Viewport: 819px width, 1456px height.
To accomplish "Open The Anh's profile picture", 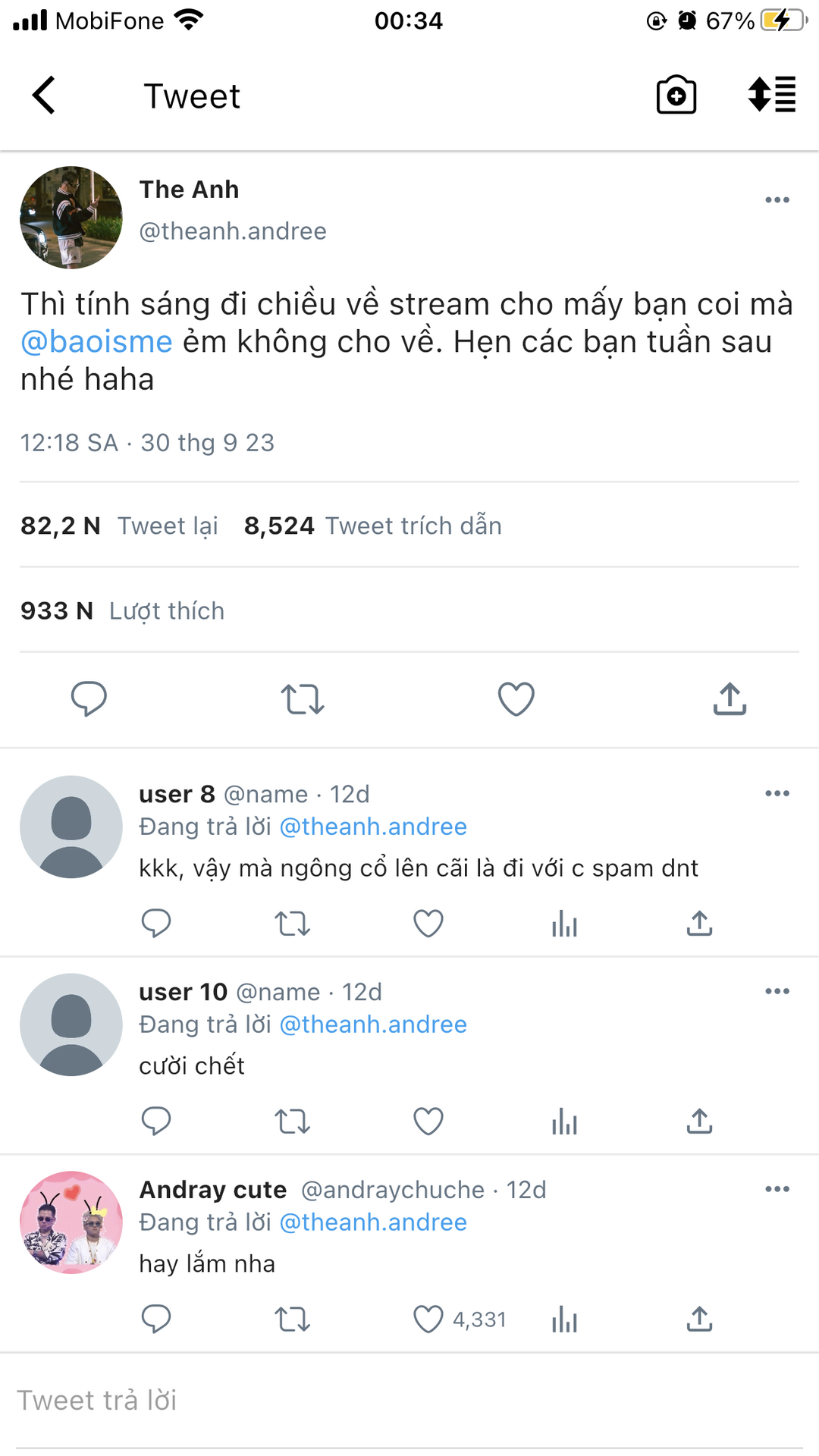I will click(x=71, y=218).
